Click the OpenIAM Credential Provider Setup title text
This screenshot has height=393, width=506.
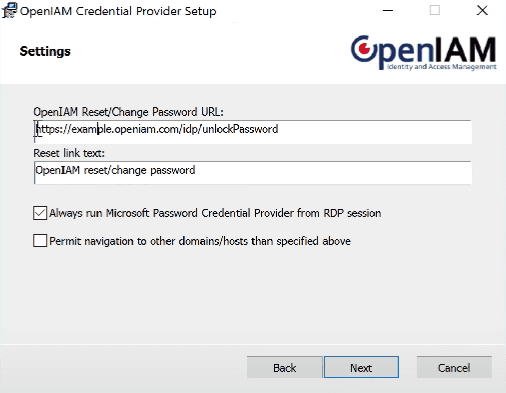118,11
